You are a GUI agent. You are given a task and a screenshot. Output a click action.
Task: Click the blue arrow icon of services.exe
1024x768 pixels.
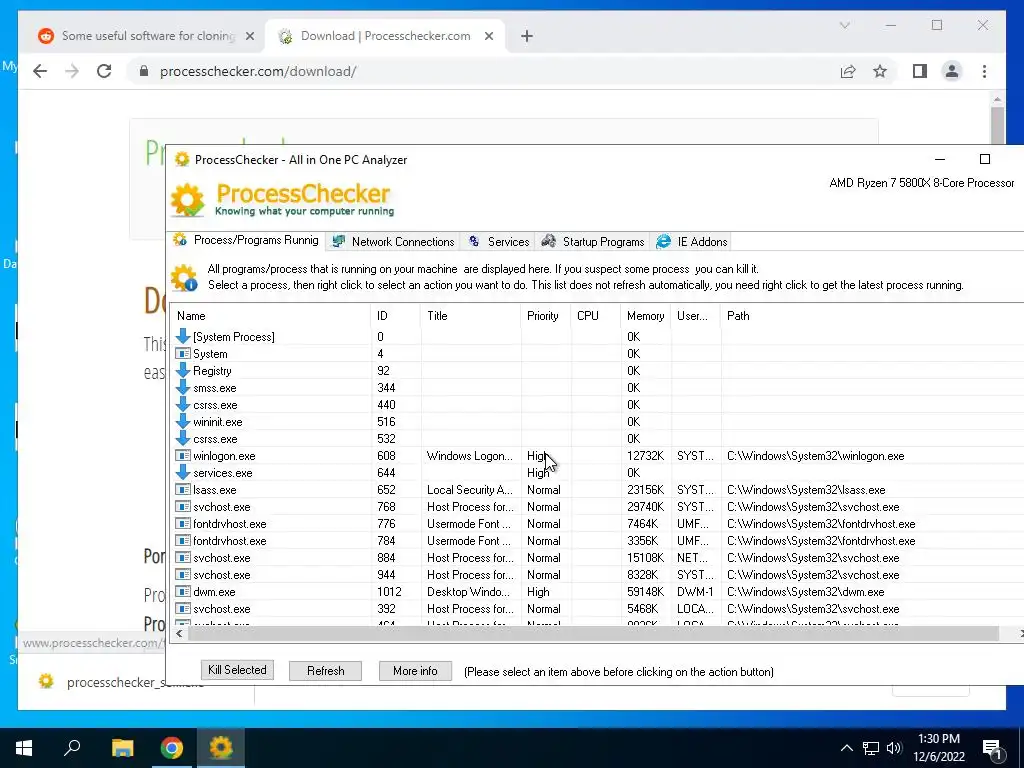(183, 472)
